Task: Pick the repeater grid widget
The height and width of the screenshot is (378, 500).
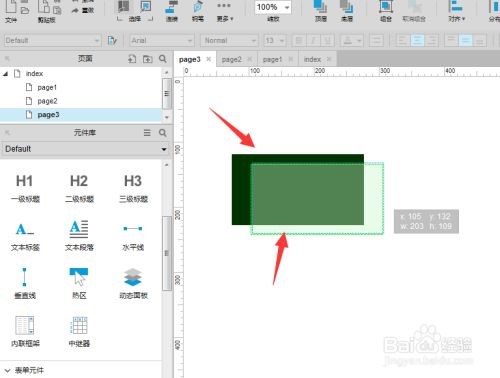Action: tap(79, 332)
